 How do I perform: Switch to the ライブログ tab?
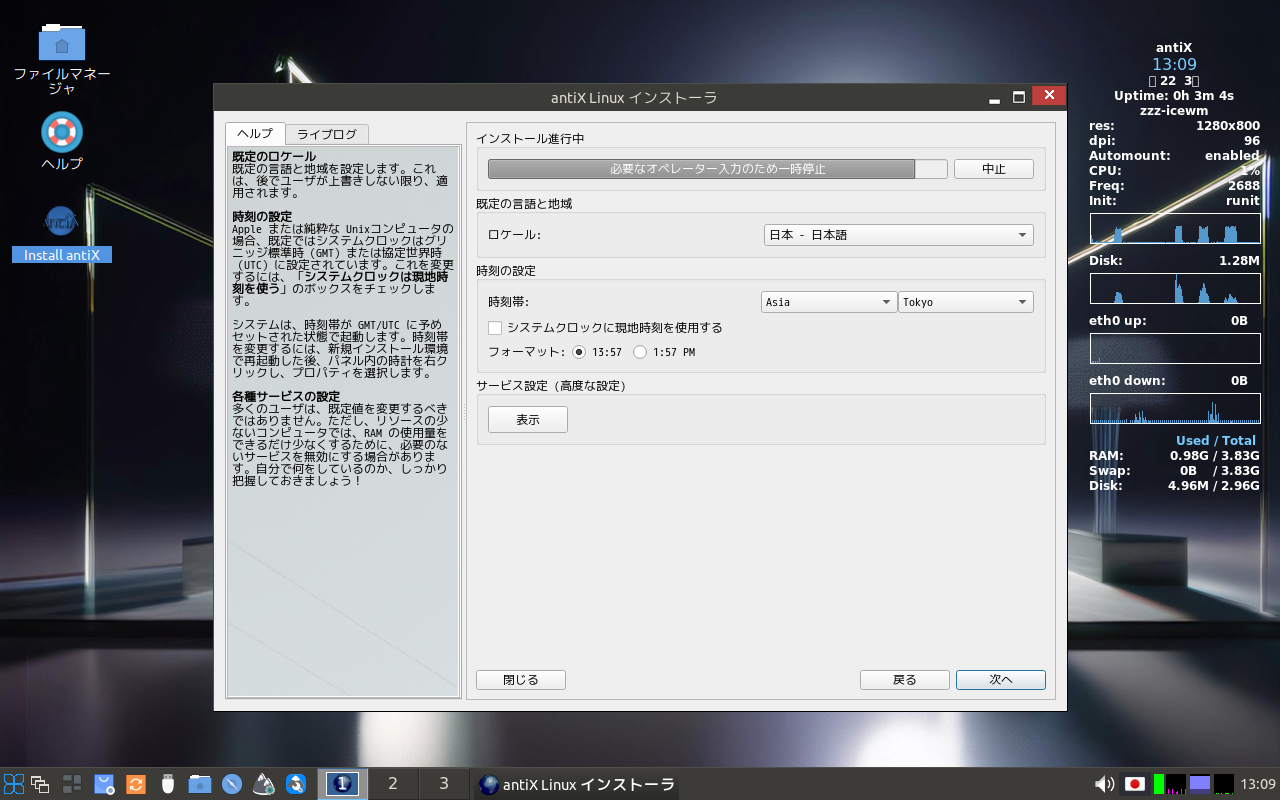pos(327,134)
